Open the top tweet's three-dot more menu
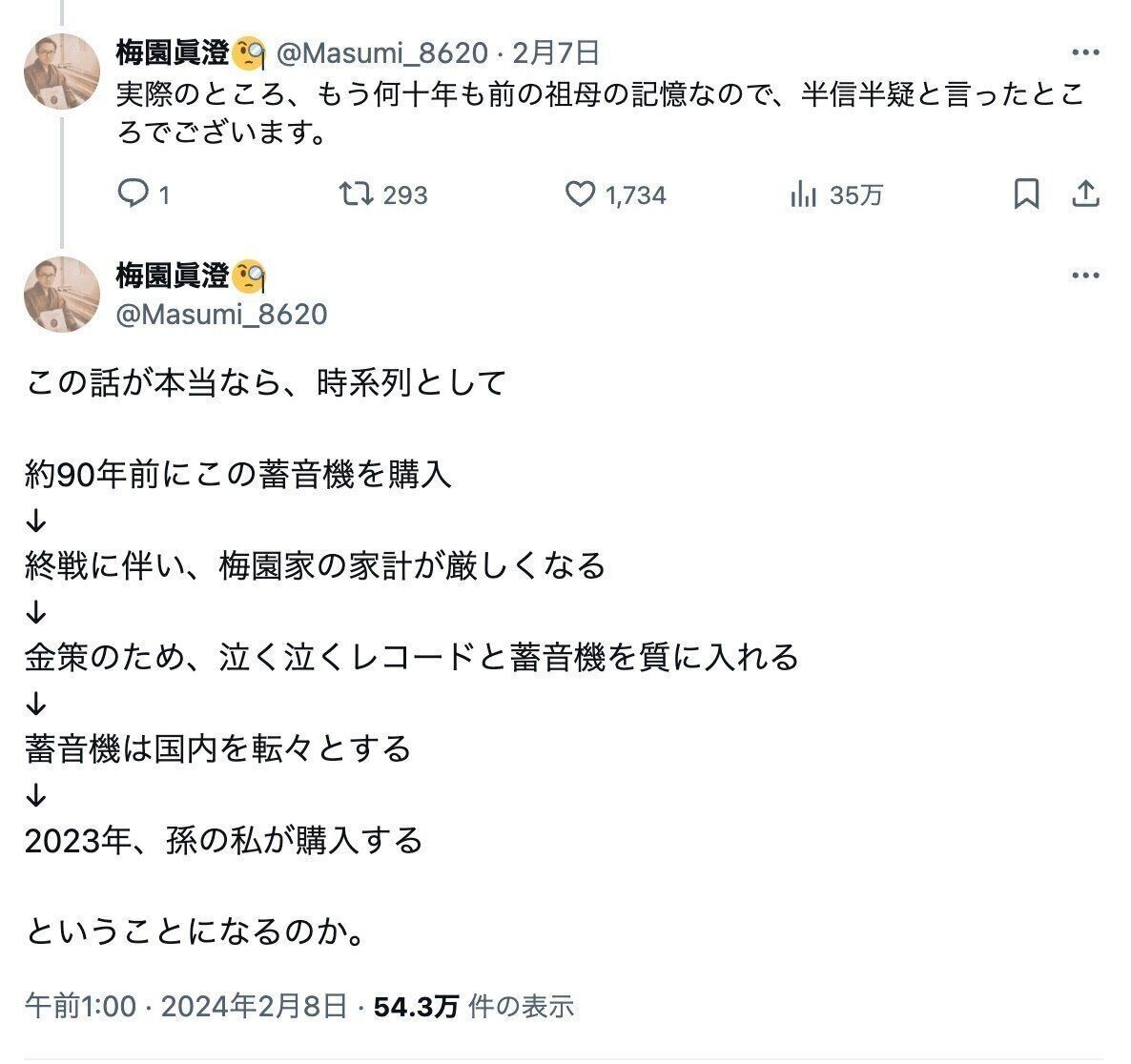Viewport: 1131px width, 1064px height. pyautogui.click(x=1085, y=52)
